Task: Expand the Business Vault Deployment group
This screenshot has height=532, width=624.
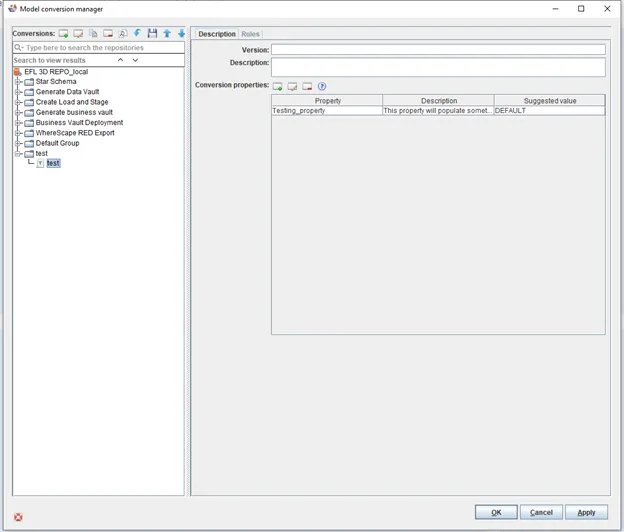Action: pos(17,123)
